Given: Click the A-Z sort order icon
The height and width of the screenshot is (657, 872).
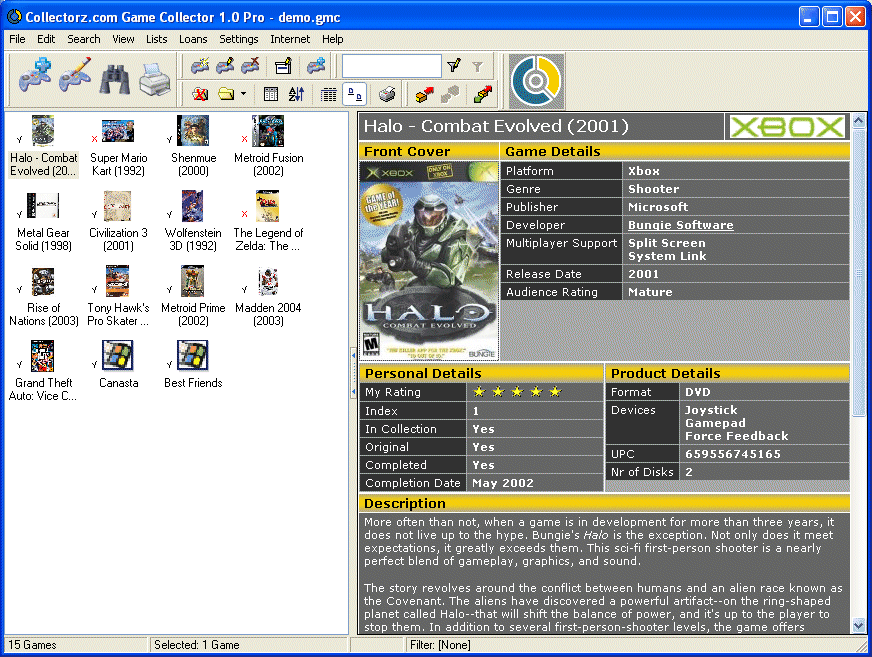Looking at the screenshot, I should (296, 94).
